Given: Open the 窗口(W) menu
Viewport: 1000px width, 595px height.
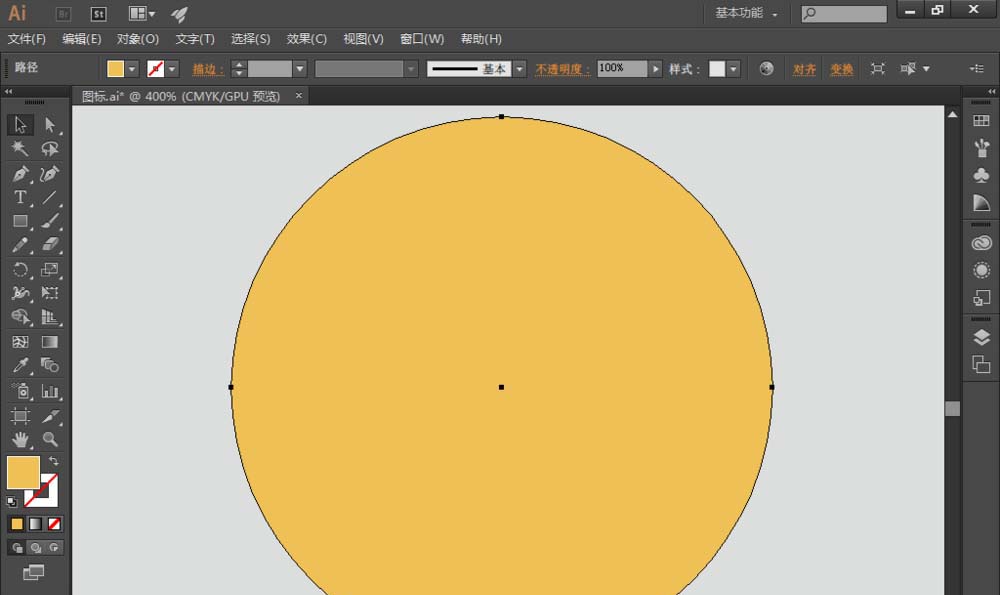Looking at the screenshot, I should coord(422,39).
